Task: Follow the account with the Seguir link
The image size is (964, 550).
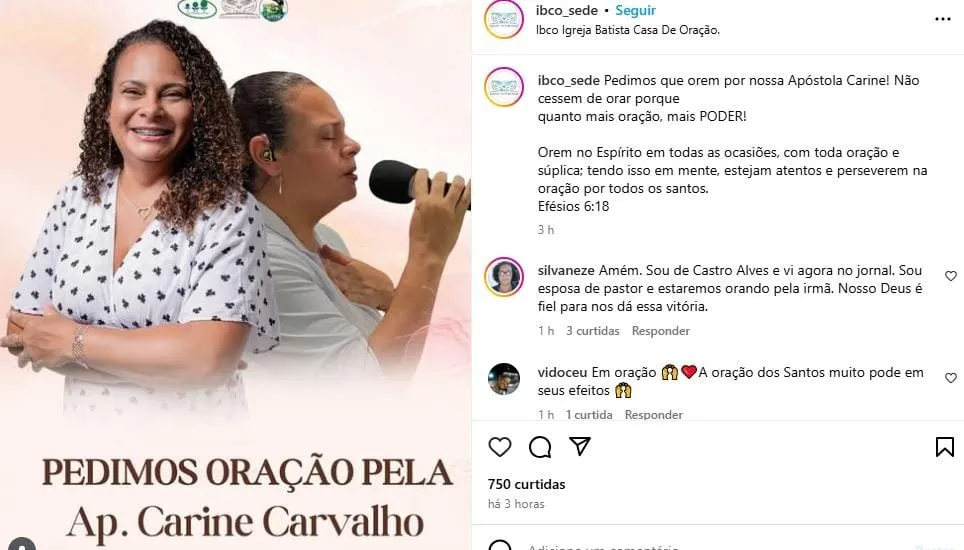Action: [636, 10]
